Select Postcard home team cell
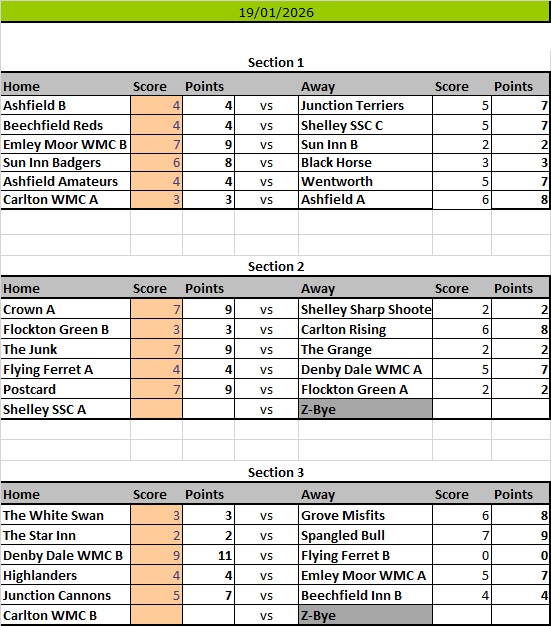 pyautogui.click(x=65, y=389)
